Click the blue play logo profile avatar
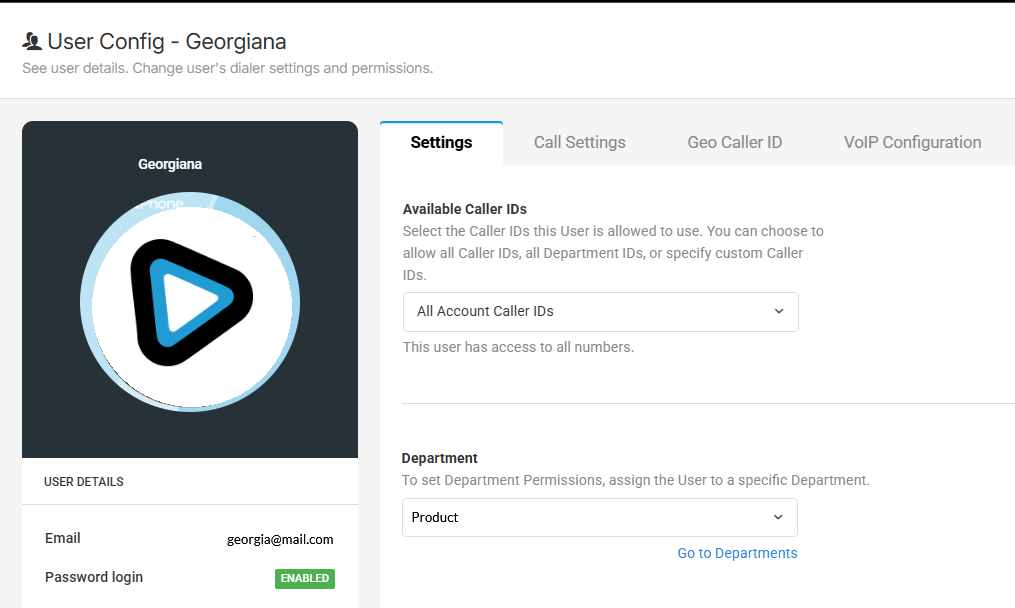1015x608 pixels. pos(190,301)
